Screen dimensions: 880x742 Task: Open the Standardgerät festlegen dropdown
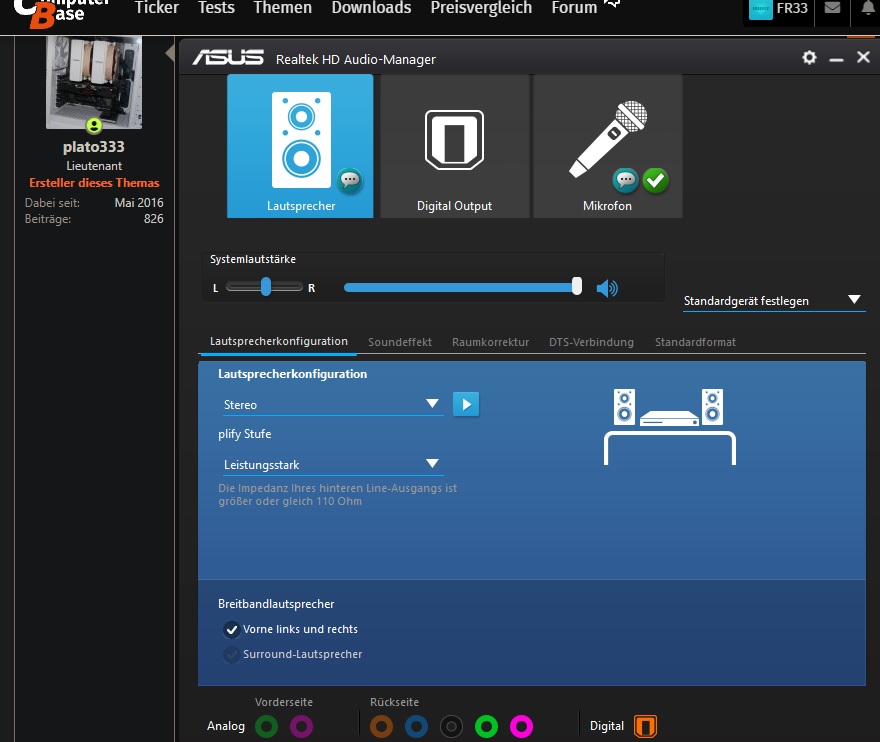(x=773, y=301)
